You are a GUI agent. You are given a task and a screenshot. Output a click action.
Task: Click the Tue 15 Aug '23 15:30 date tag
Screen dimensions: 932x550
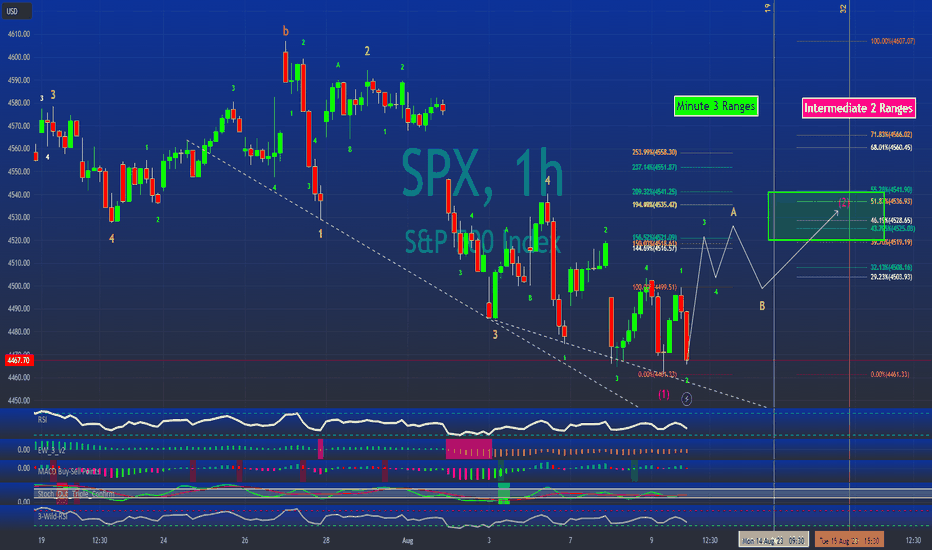849,540
